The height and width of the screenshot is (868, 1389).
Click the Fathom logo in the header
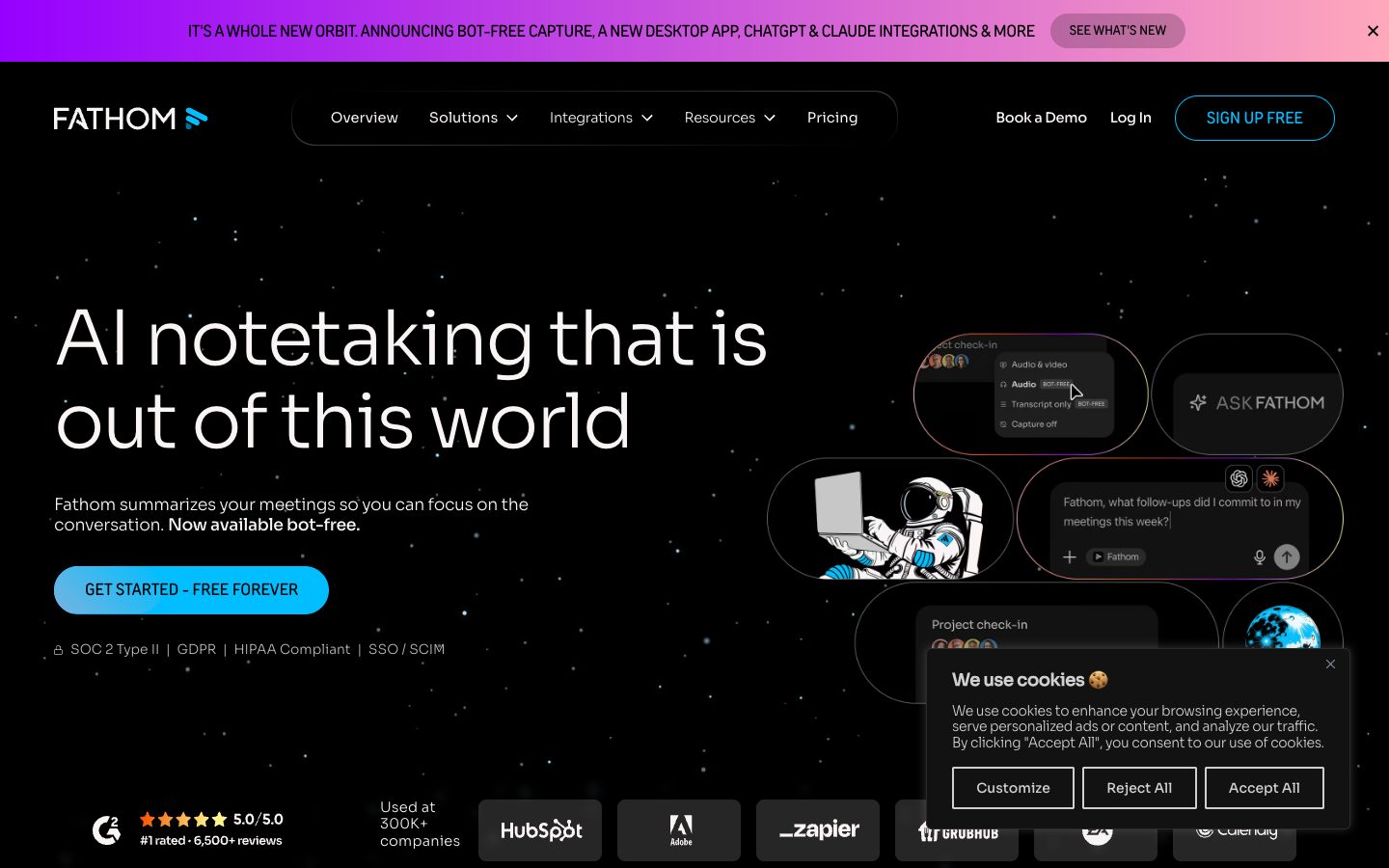coord(130,119)
